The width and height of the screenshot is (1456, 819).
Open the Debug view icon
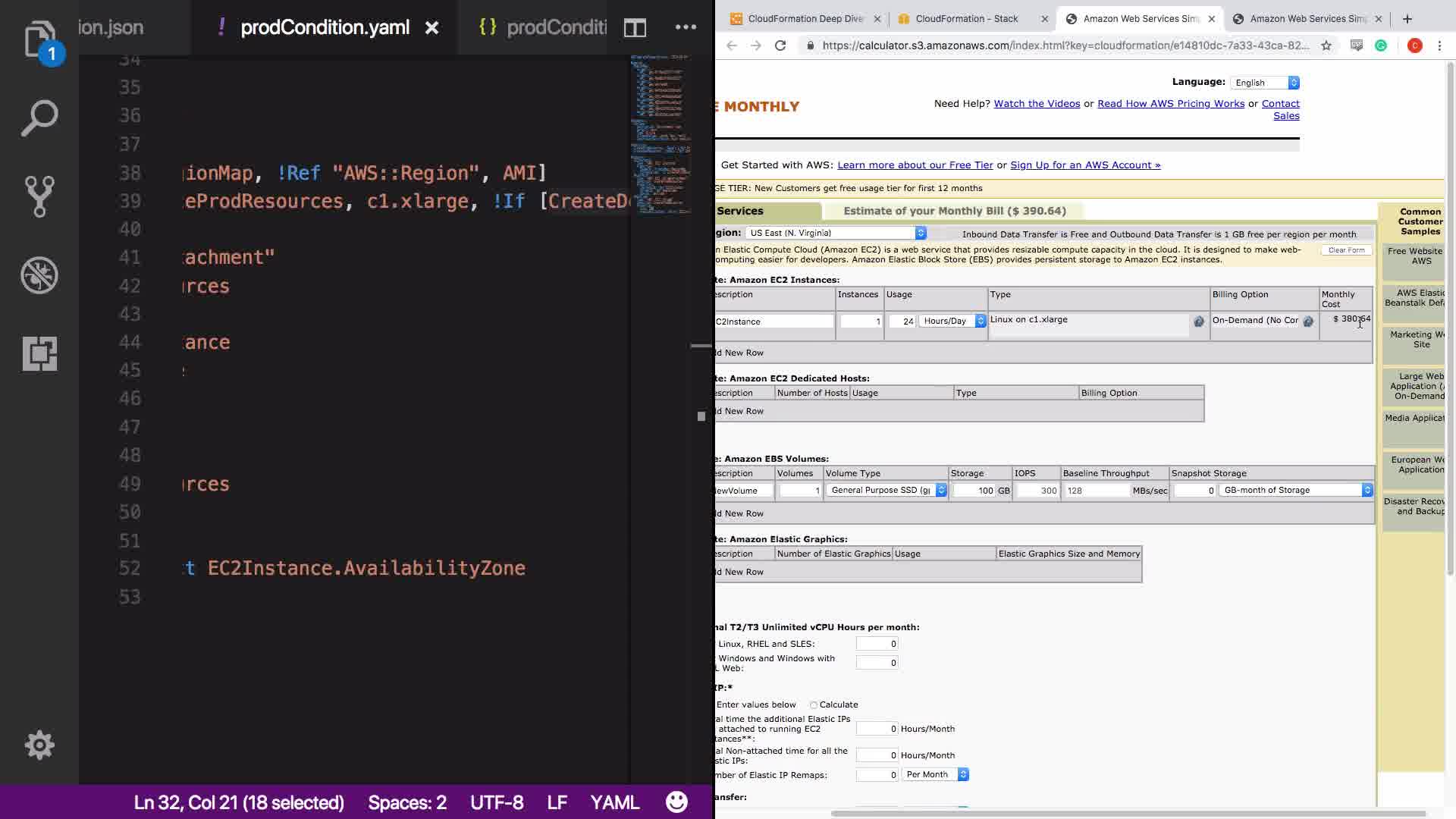tap(39, 275)
